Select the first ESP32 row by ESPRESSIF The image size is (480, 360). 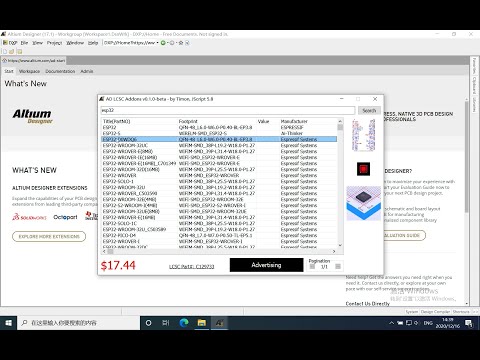tap(219, 127)
